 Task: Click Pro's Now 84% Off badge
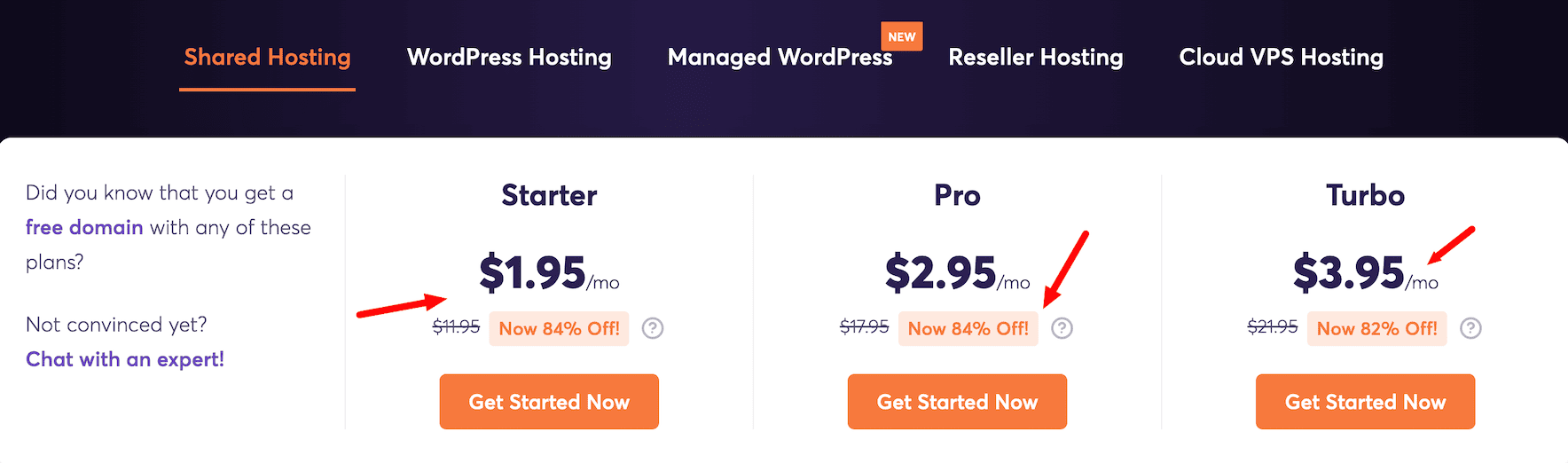(968, 328)
